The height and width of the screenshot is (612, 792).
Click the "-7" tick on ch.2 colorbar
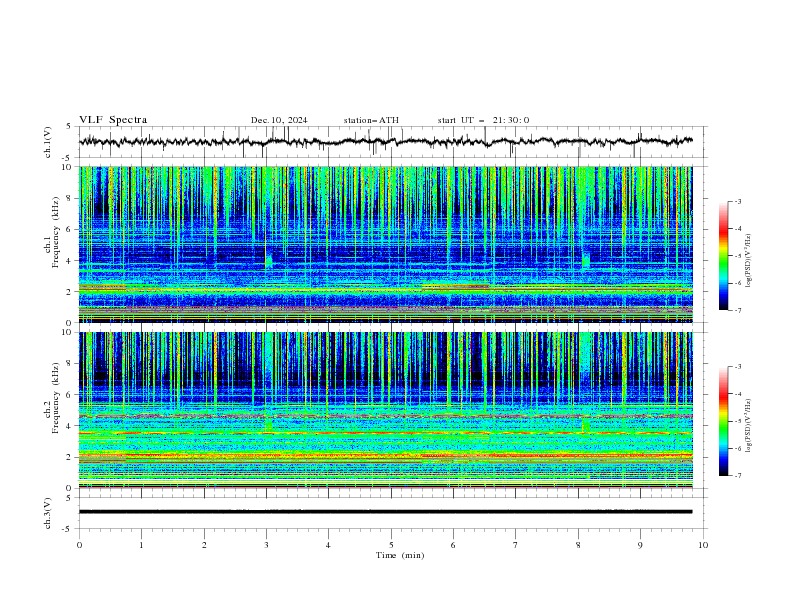[737, 475]
